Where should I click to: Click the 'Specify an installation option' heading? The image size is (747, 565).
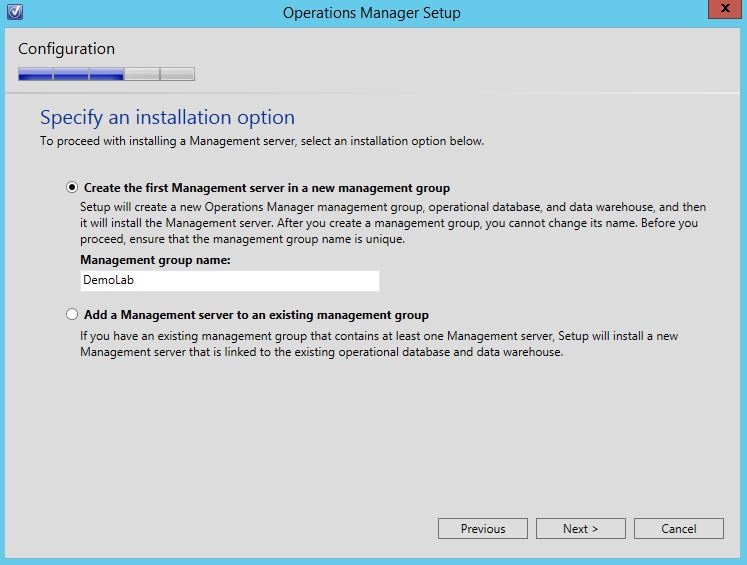pos(167,118)
